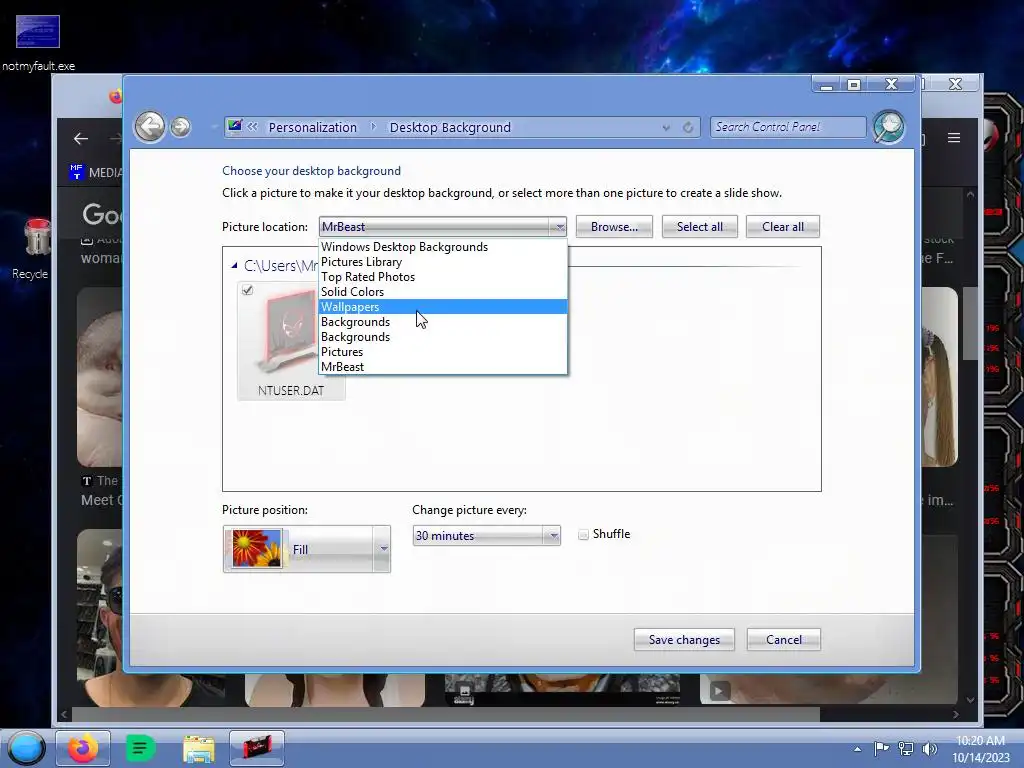Click the back arrow in the Firefox window
This screenshot has height=768, width=1024.
(x=81, y=138)
